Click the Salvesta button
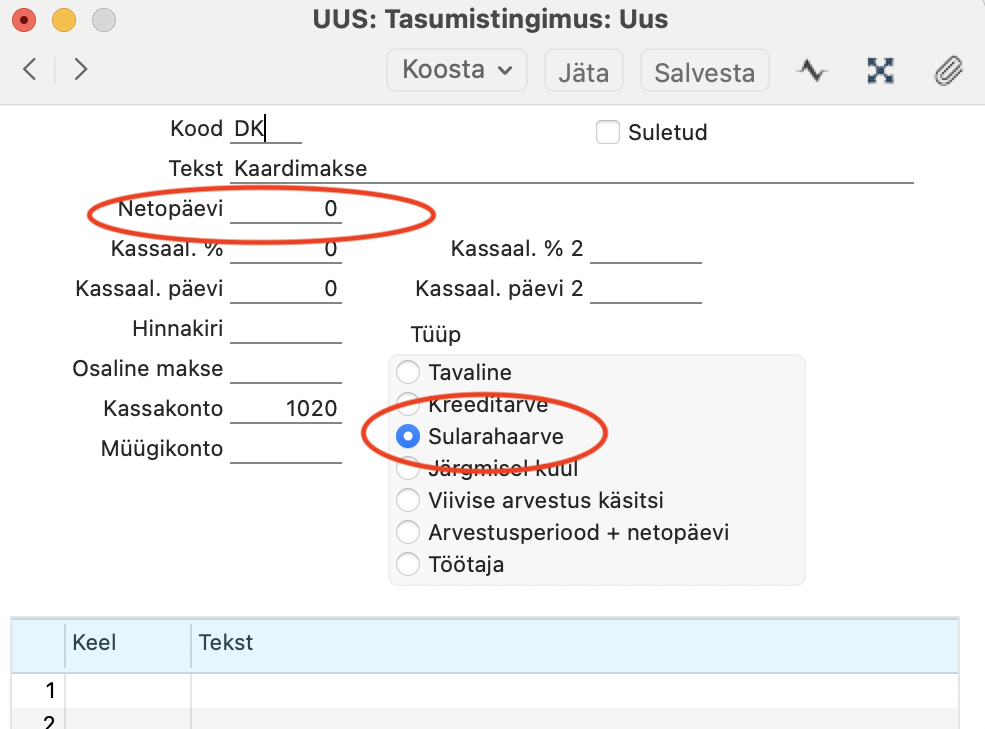Viewport: 985px width, 729px height. click(704, 70)
